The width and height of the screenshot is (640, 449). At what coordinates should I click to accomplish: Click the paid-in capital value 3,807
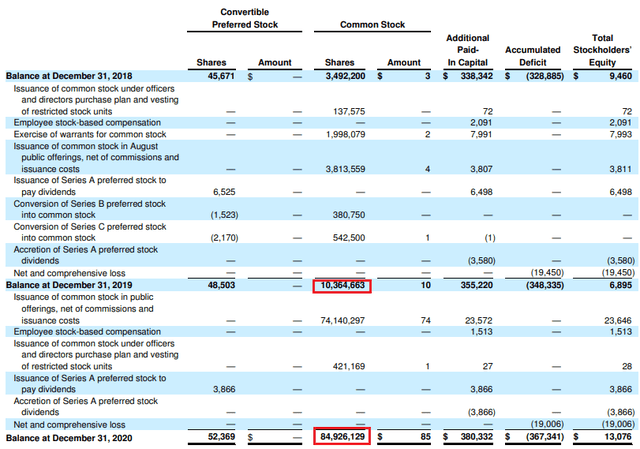tap(481, 169)
